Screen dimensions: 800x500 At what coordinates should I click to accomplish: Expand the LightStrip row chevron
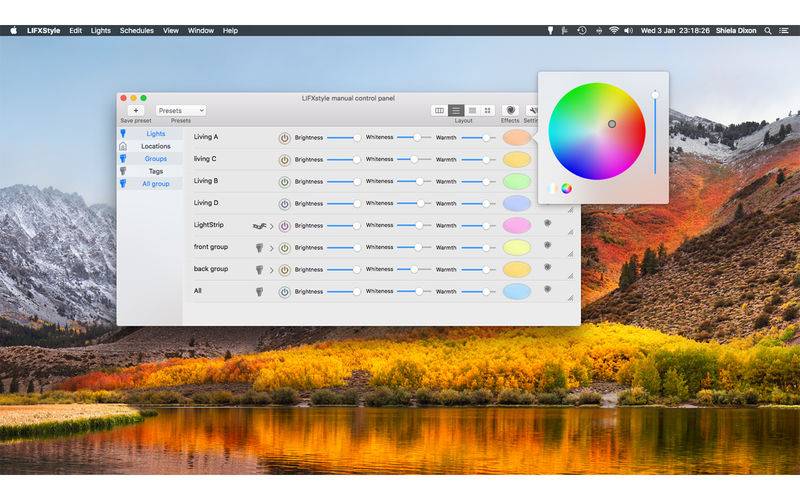coord(271,226)
